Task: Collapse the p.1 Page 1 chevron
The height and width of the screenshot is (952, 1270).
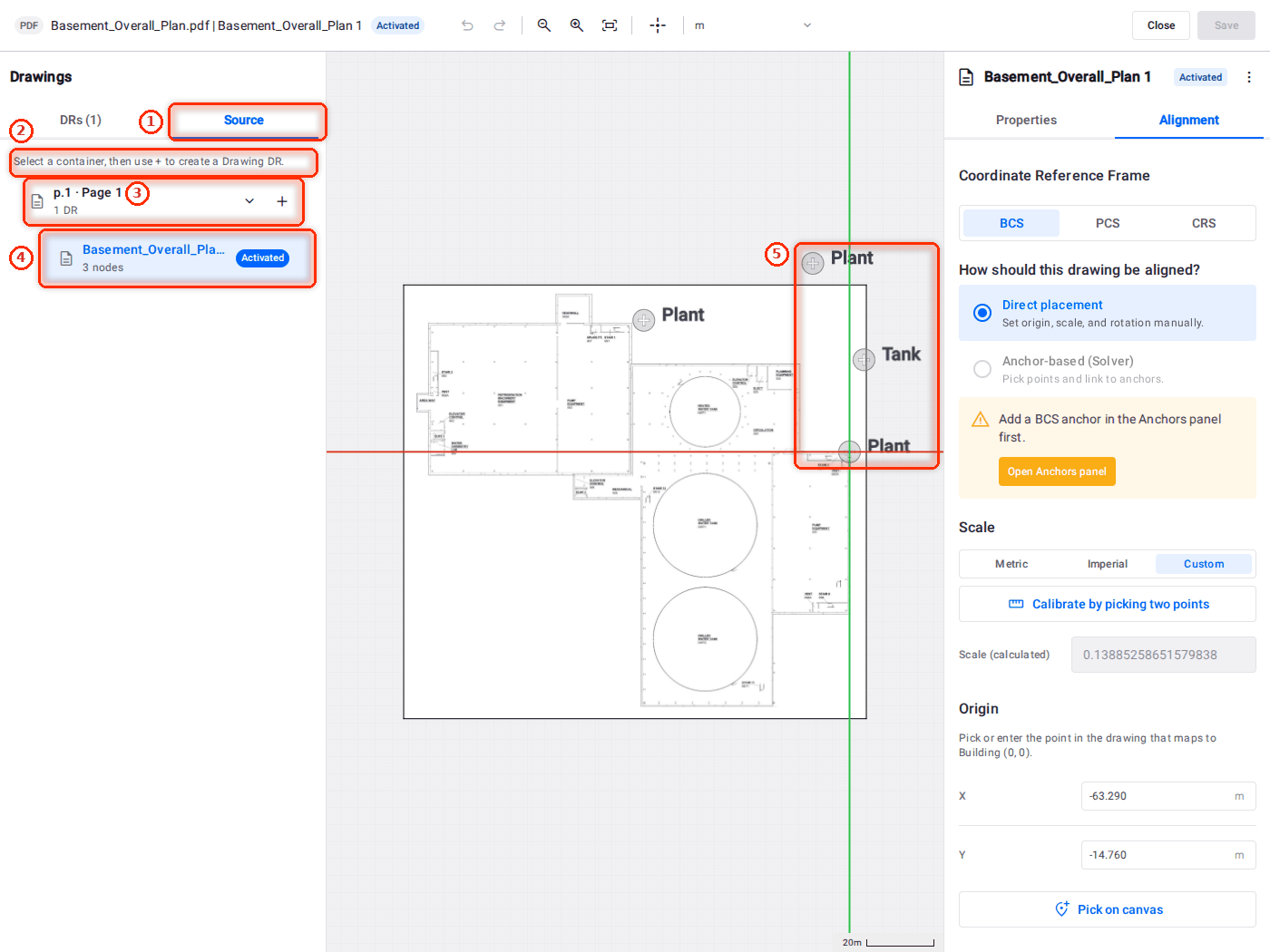Action: [x=249, y=201]
